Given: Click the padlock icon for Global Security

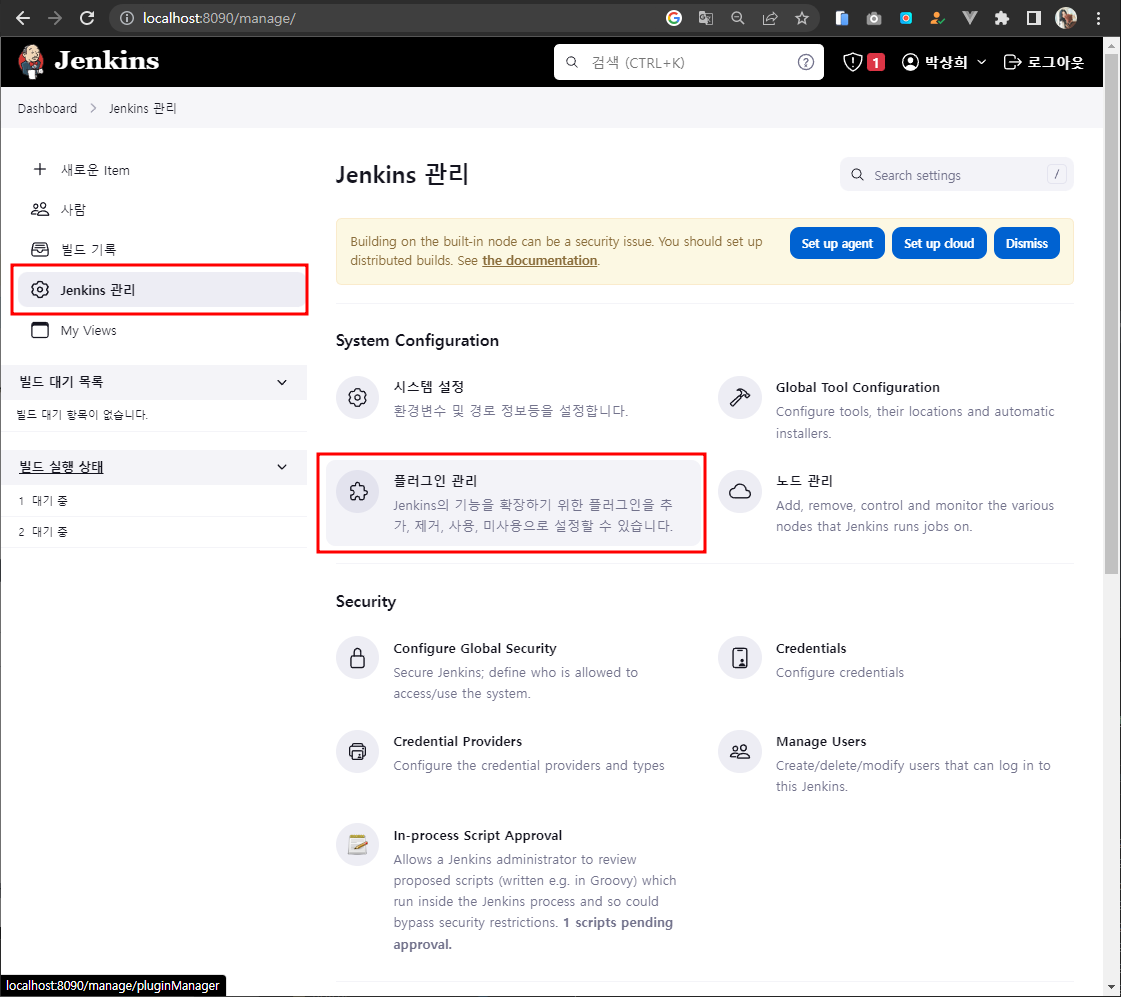Looking at the screenshot, I should 357,658.
